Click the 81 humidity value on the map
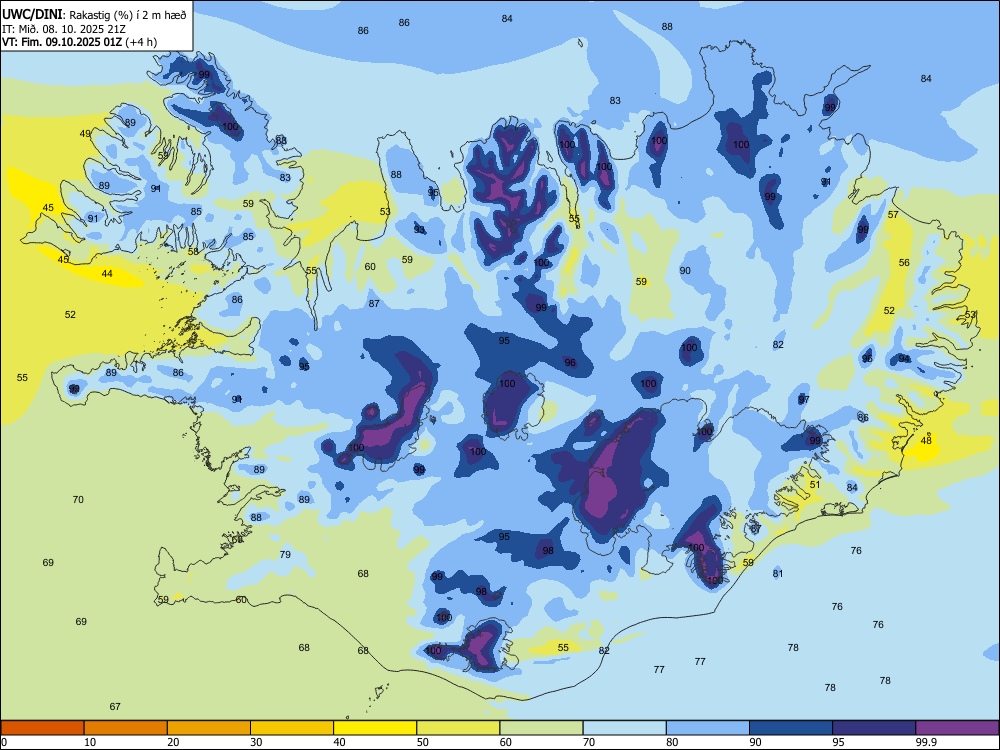Viewport: 1000px width, 750px height. click(777, 573)
